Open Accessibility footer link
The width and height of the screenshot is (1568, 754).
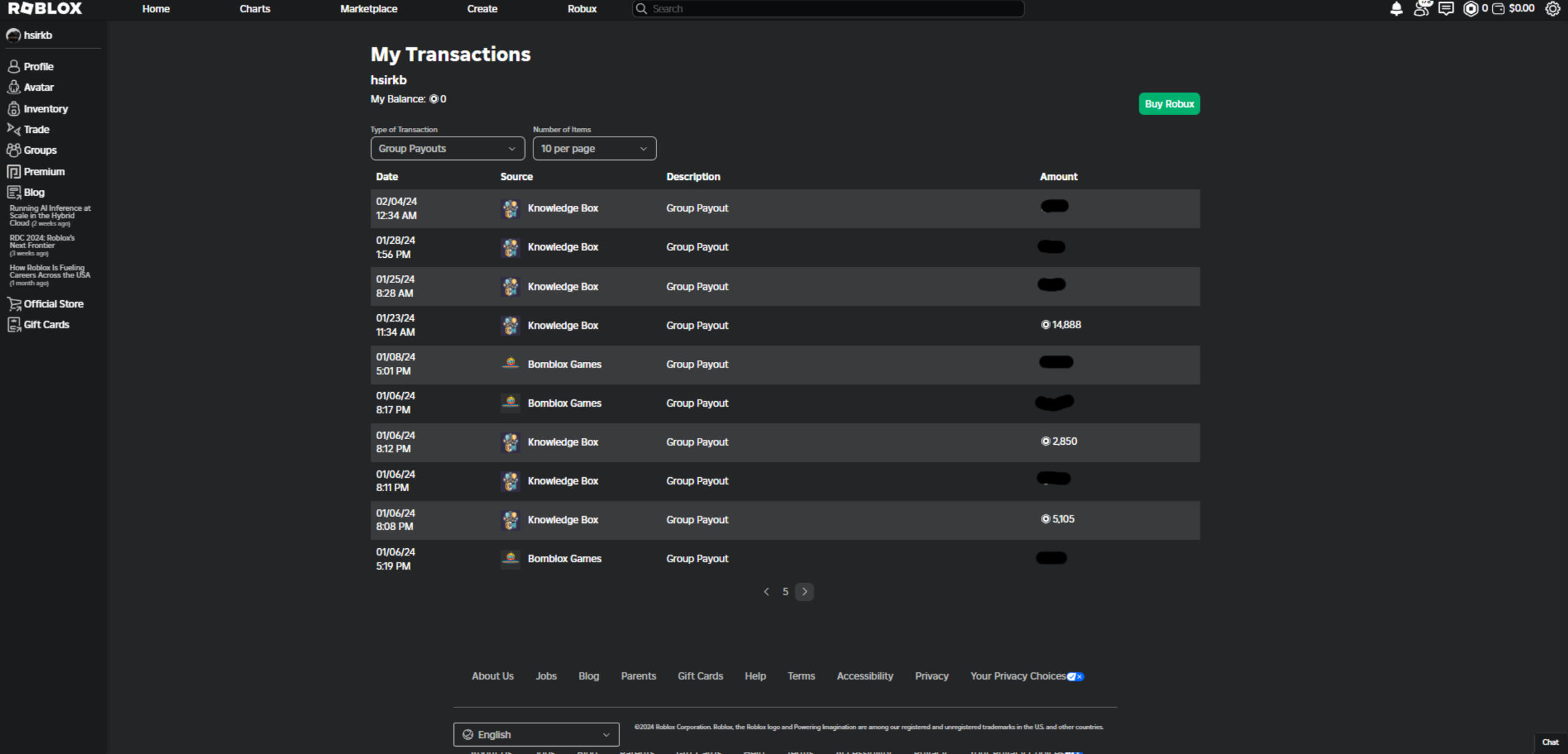coord(865,676)
